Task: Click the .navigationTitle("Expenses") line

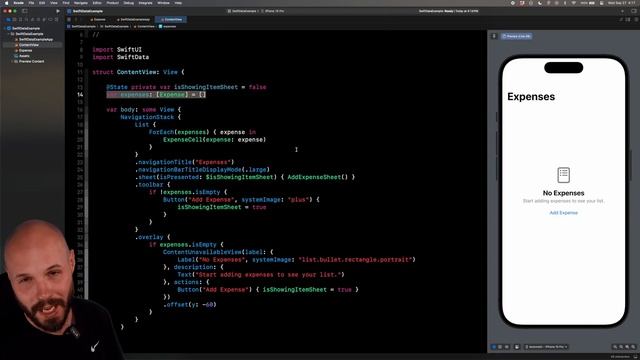Action: [184, 162]
